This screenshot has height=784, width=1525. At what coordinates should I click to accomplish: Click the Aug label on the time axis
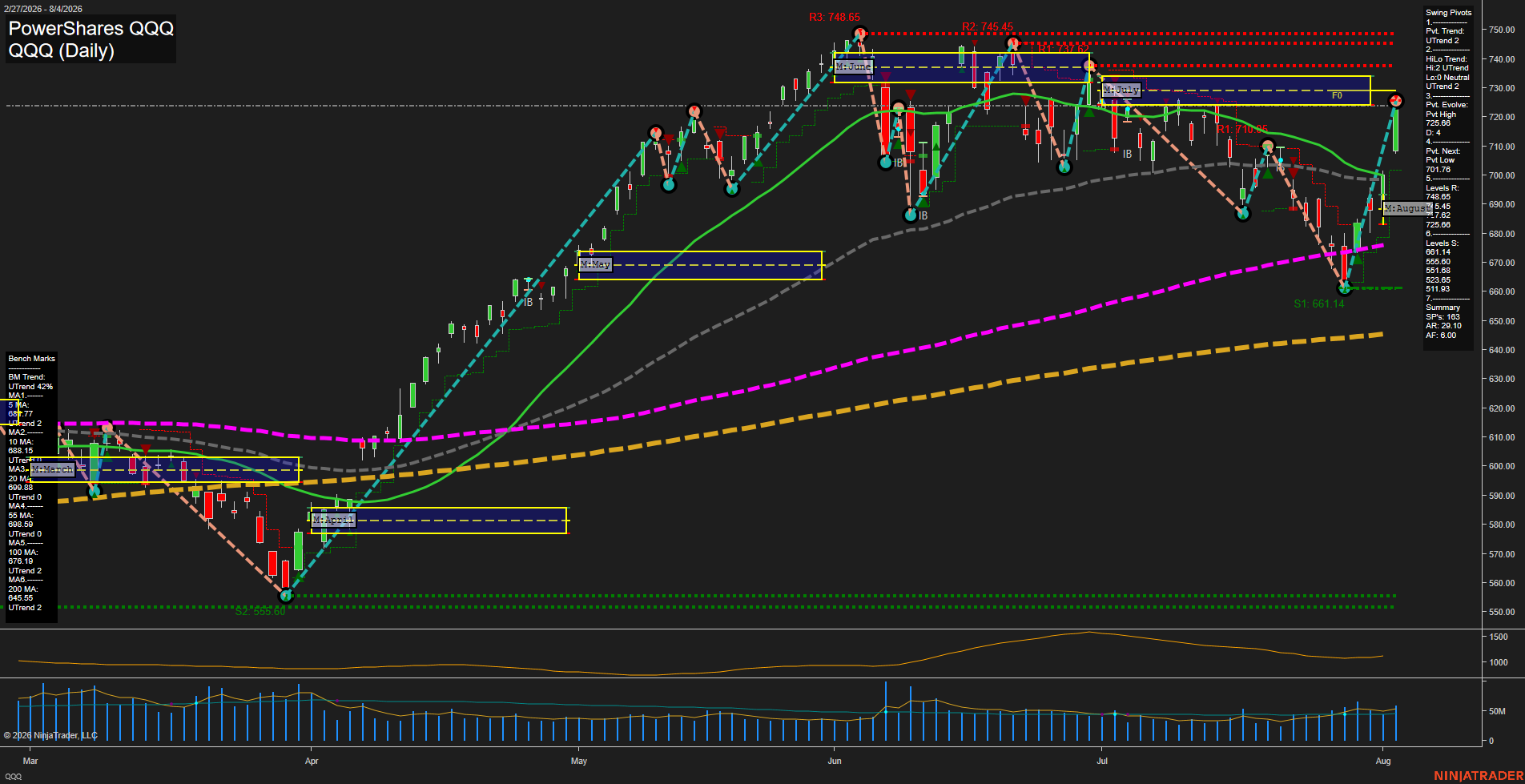pyautogui.click(x=1383, y=761)
